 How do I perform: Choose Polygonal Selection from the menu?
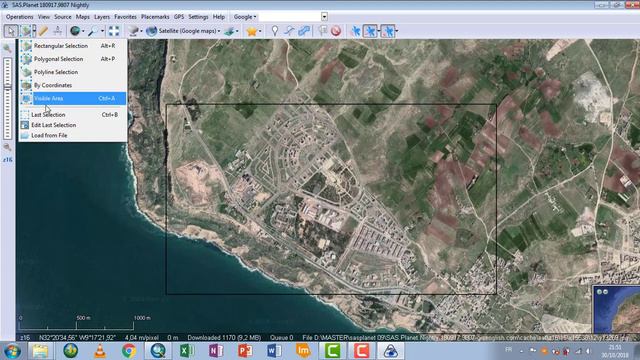(73, 59)
